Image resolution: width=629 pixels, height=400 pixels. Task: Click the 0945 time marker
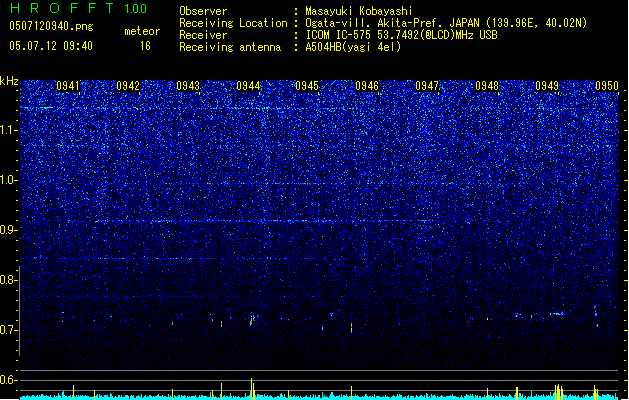(307, 86)
